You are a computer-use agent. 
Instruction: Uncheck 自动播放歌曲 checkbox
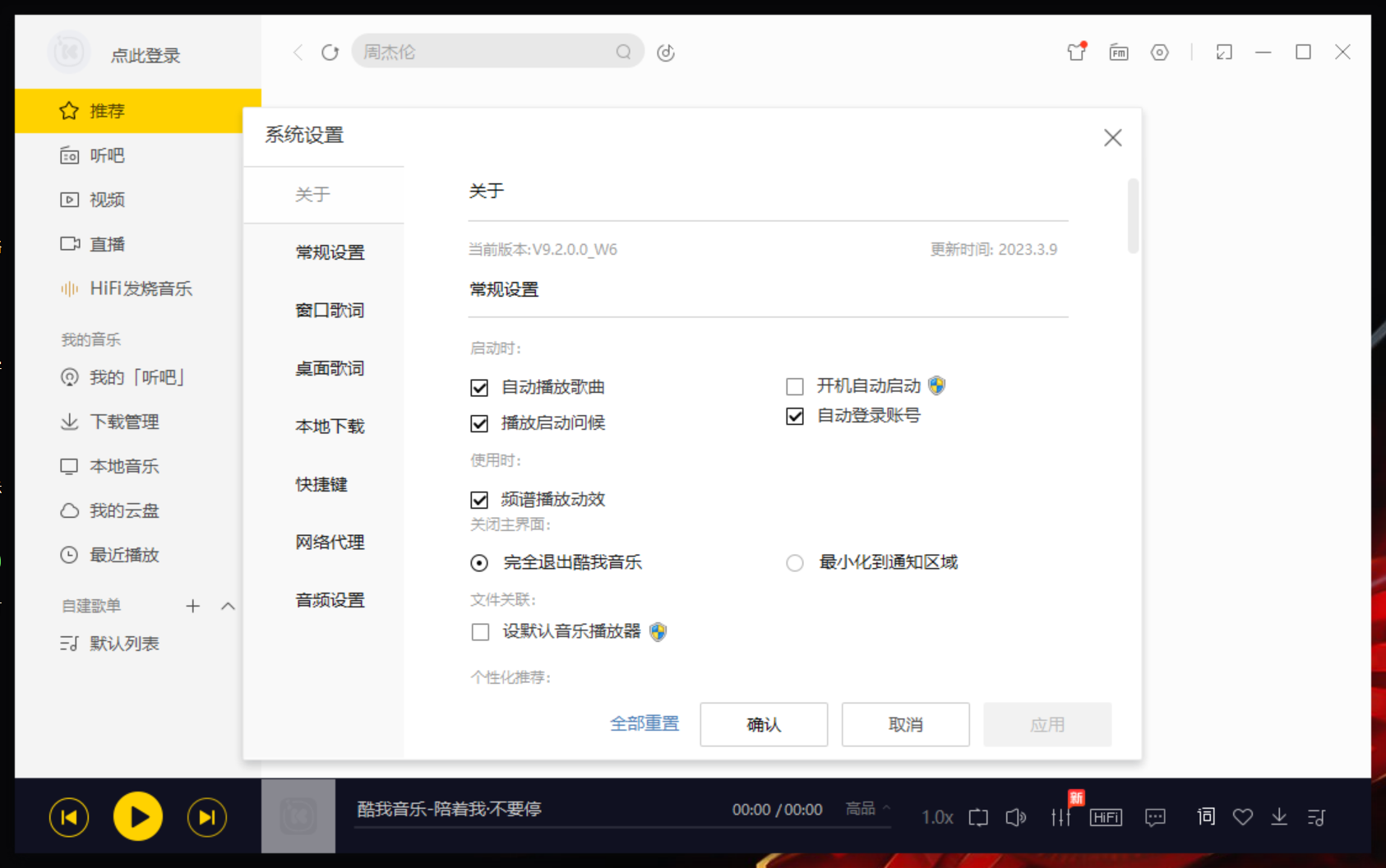(x=479, y=388)
